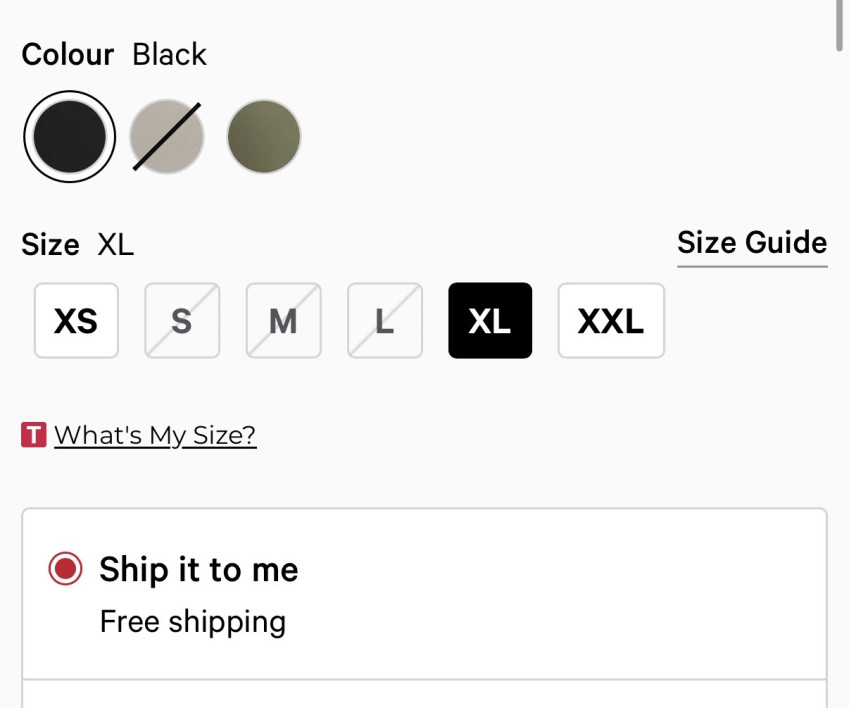
Task: Click the "Ship it to me" heading
Action: 198,570
